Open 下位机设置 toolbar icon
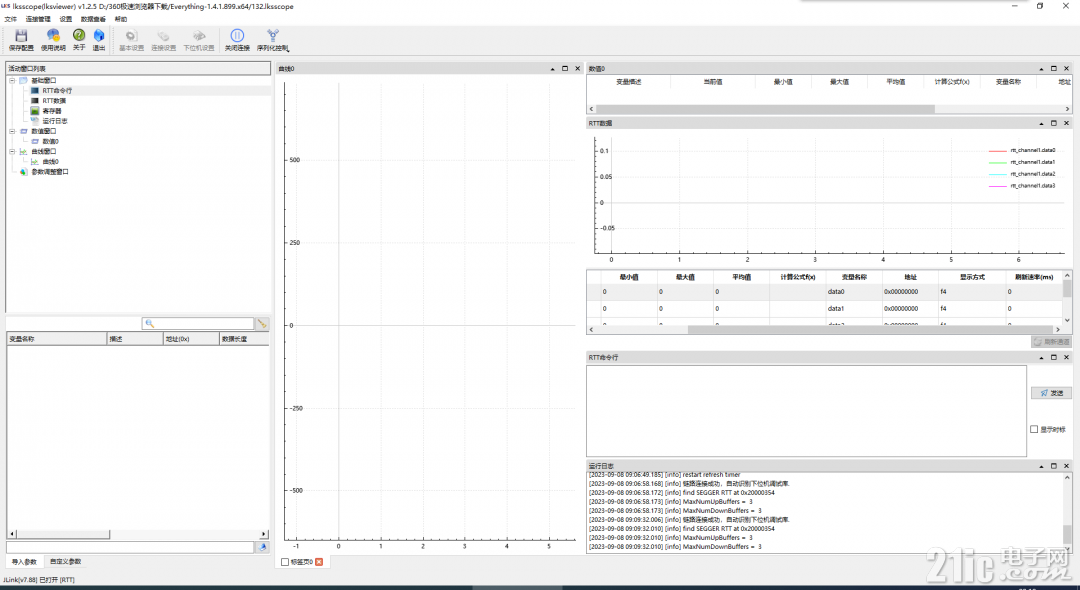Image resolution: width=1080 pixels, height=590 pixels. pos(198,40)
